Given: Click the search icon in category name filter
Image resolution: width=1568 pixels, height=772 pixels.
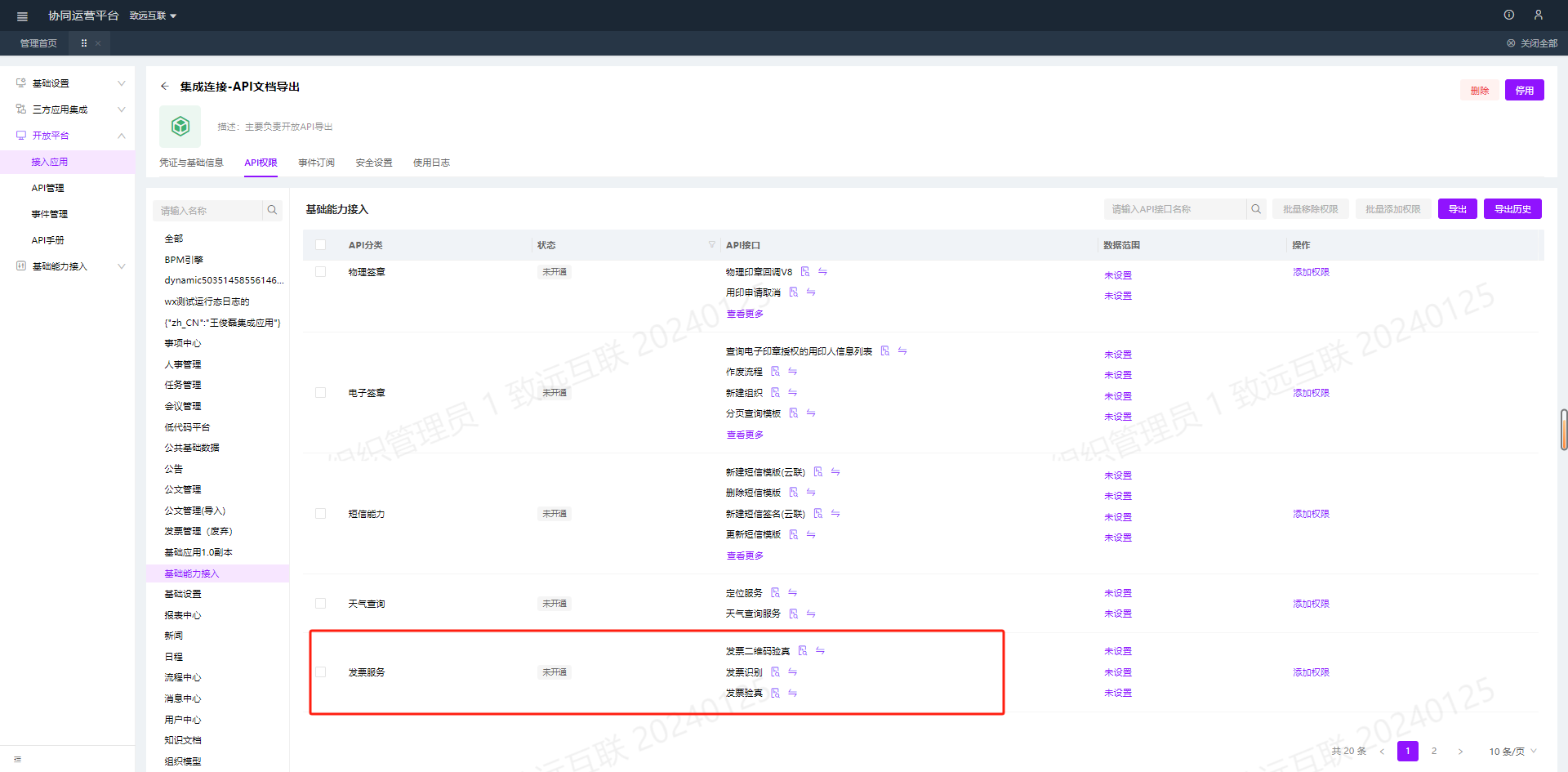Looking at the screenshot, I should pyautogui.click(x=272, y=210).
